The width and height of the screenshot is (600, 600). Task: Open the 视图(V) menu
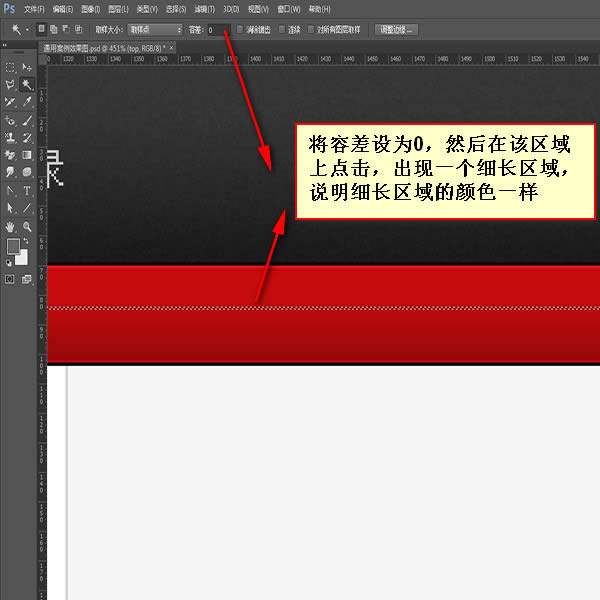click(258, 9)
